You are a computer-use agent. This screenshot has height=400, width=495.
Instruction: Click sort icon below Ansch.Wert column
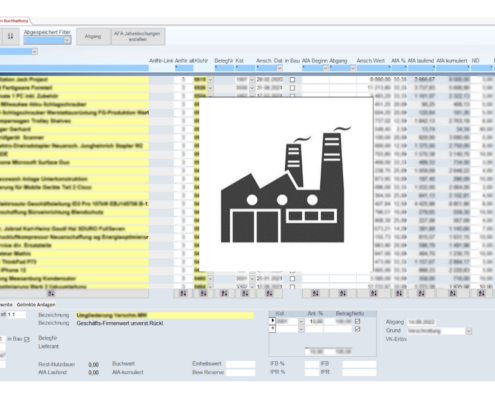point(374,293)
